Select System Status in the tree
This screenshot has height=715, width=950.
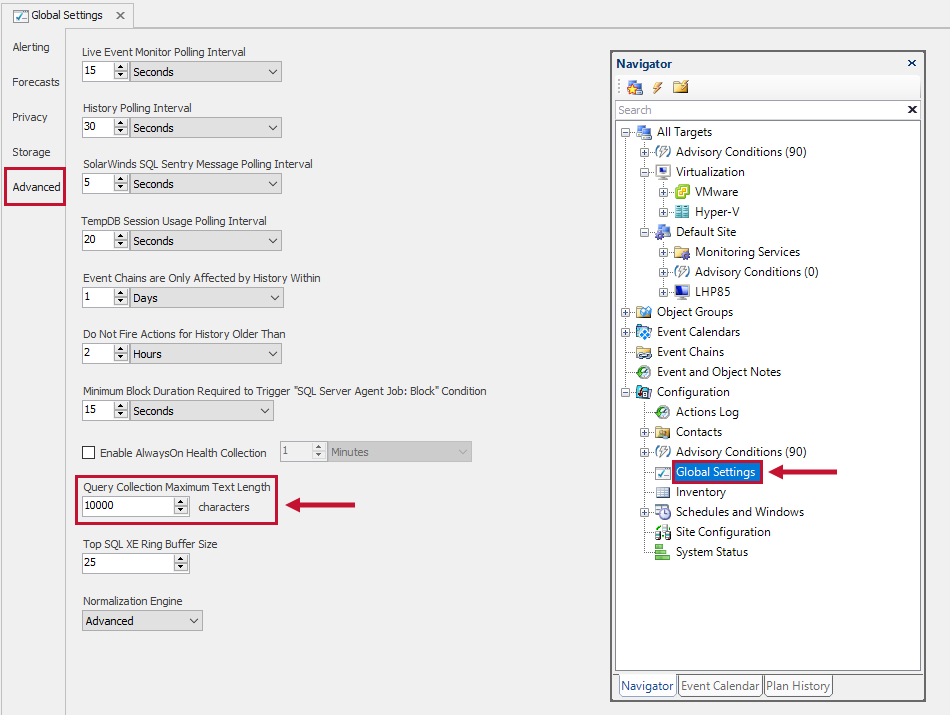(x=710, y=551)
